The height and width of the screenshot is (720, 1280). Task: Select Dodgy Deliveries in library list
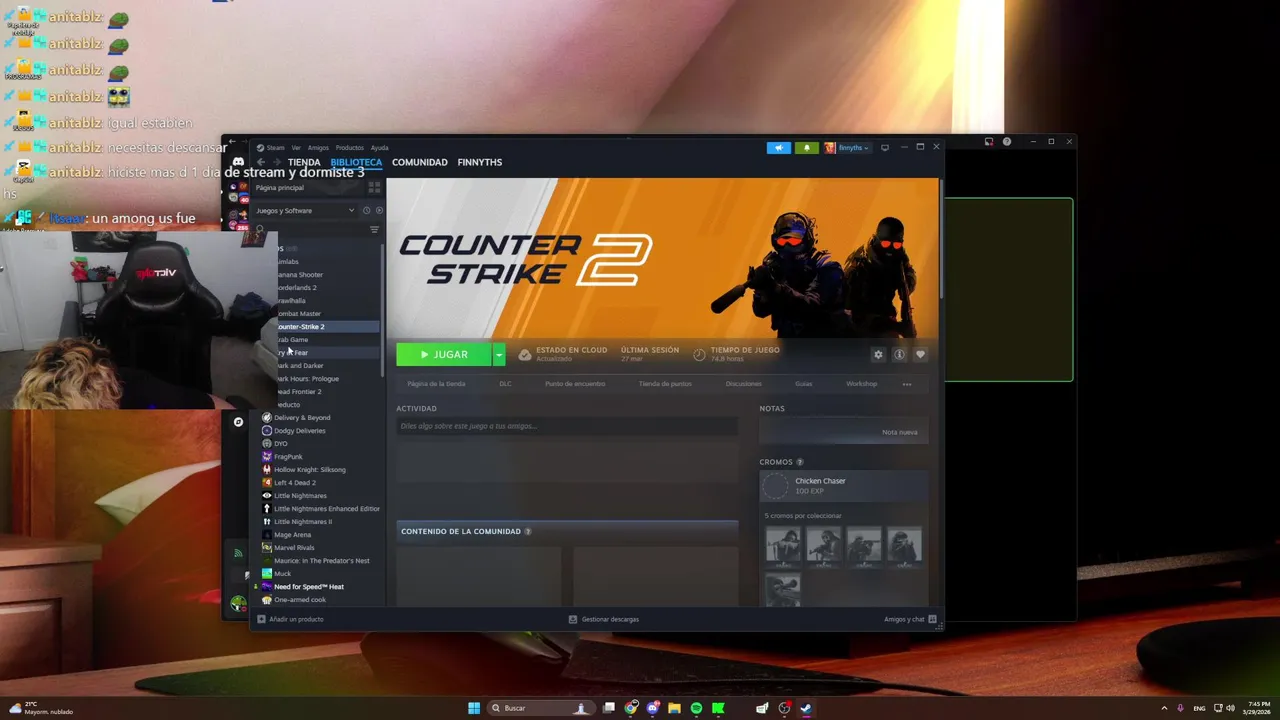(299, 431)
